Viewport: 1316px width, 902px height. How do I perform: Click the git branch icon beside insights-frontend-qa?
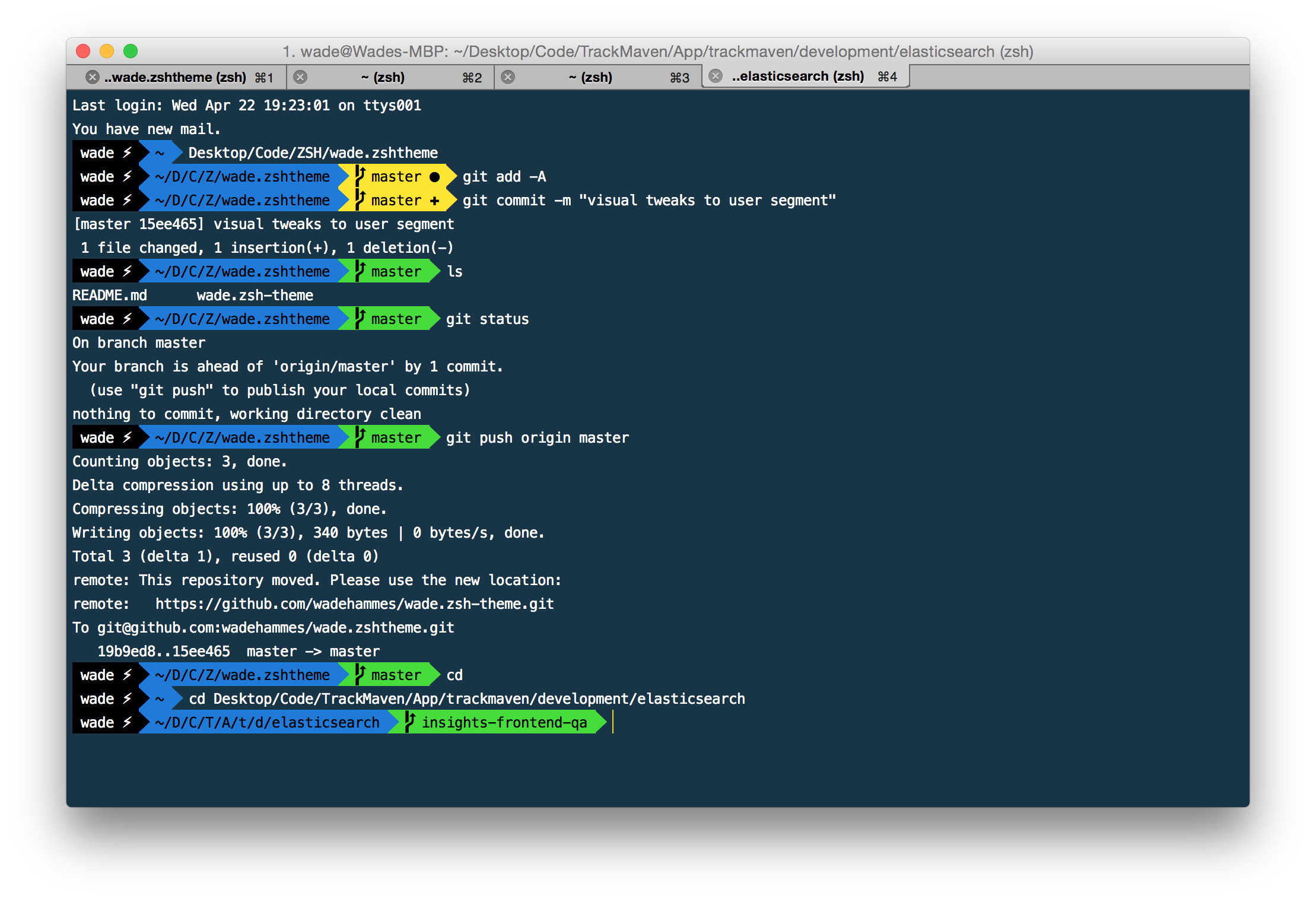[409, 722]
